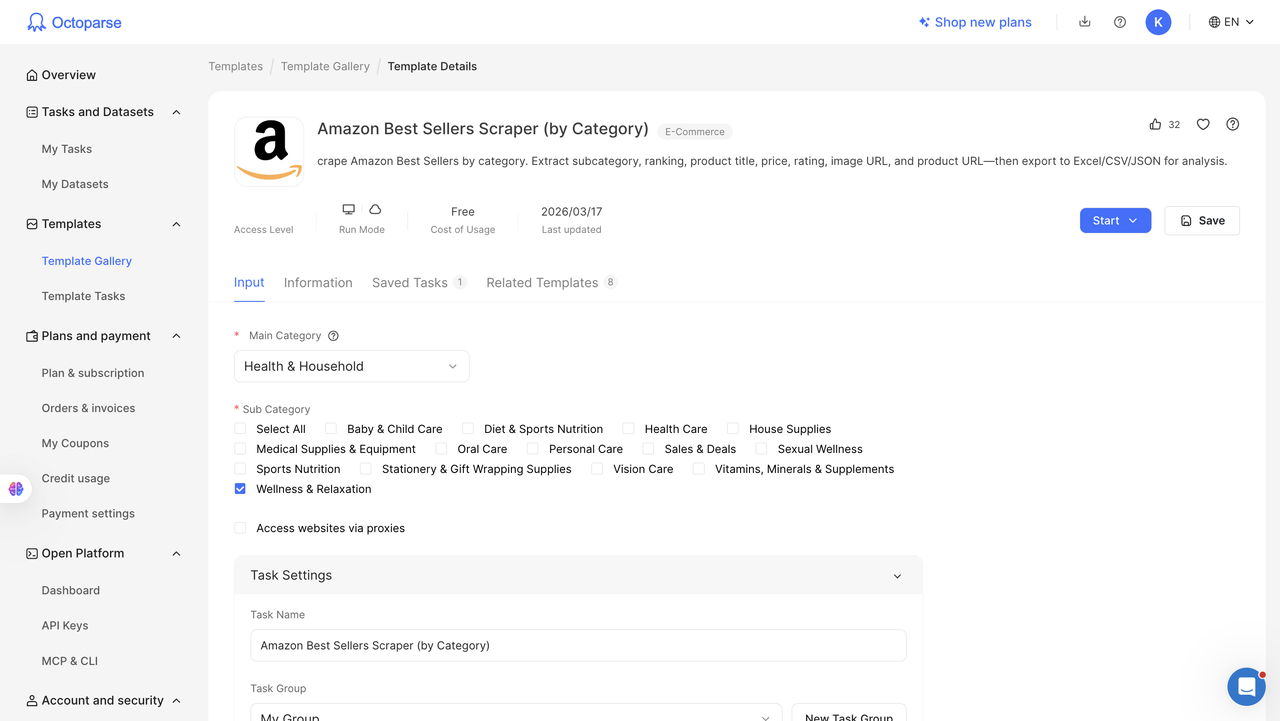The height and width of the screenshot is (721, 1280).
Task: Open the Task Group dropdown
Action: pos(516,712)
